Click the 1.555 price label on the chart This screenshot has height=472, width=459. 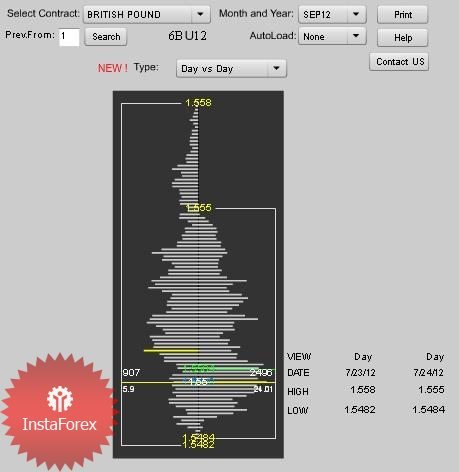pos(199,208)
